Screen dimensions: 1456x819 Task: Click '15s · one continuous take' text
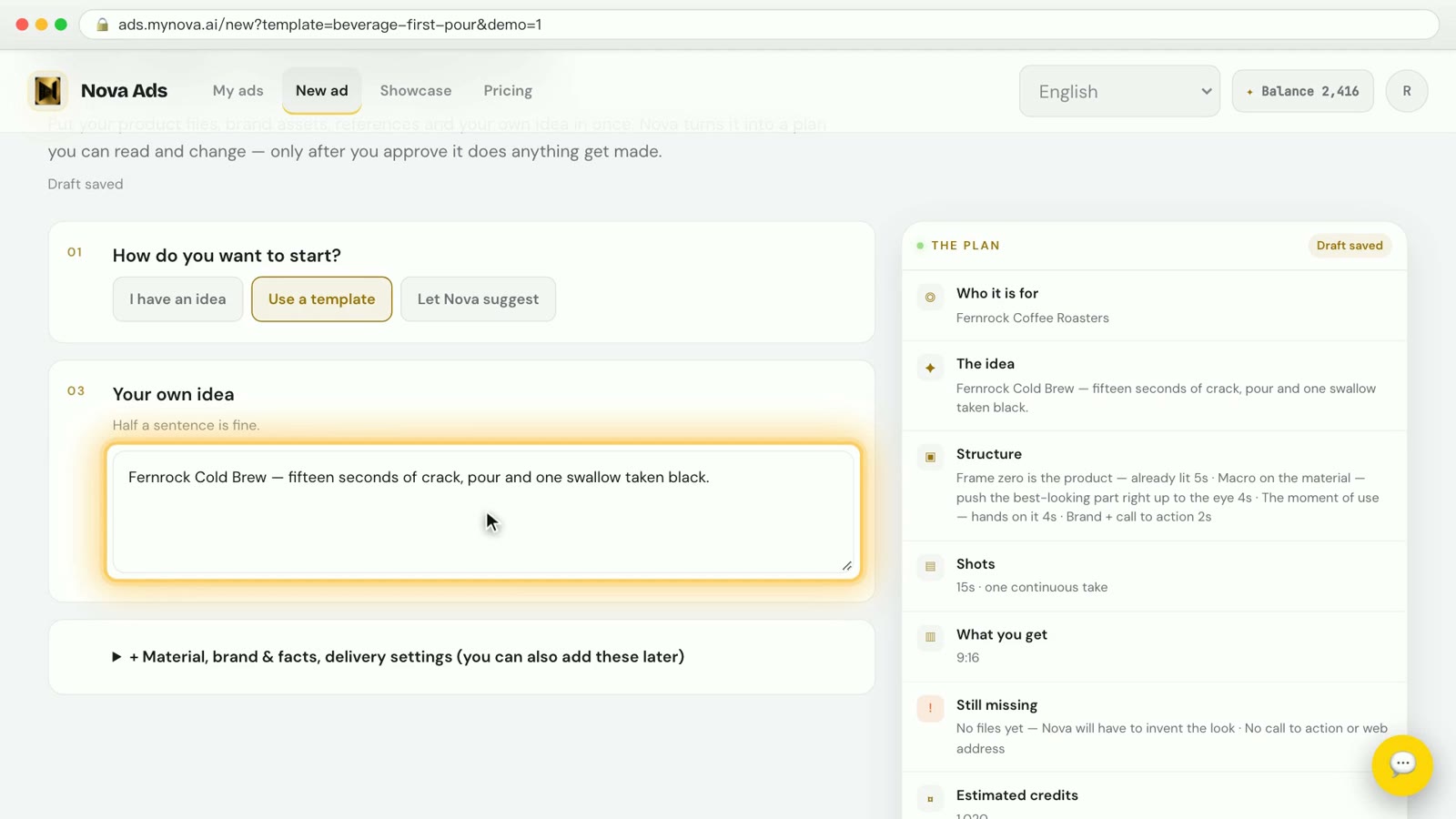coord(1032,587)
